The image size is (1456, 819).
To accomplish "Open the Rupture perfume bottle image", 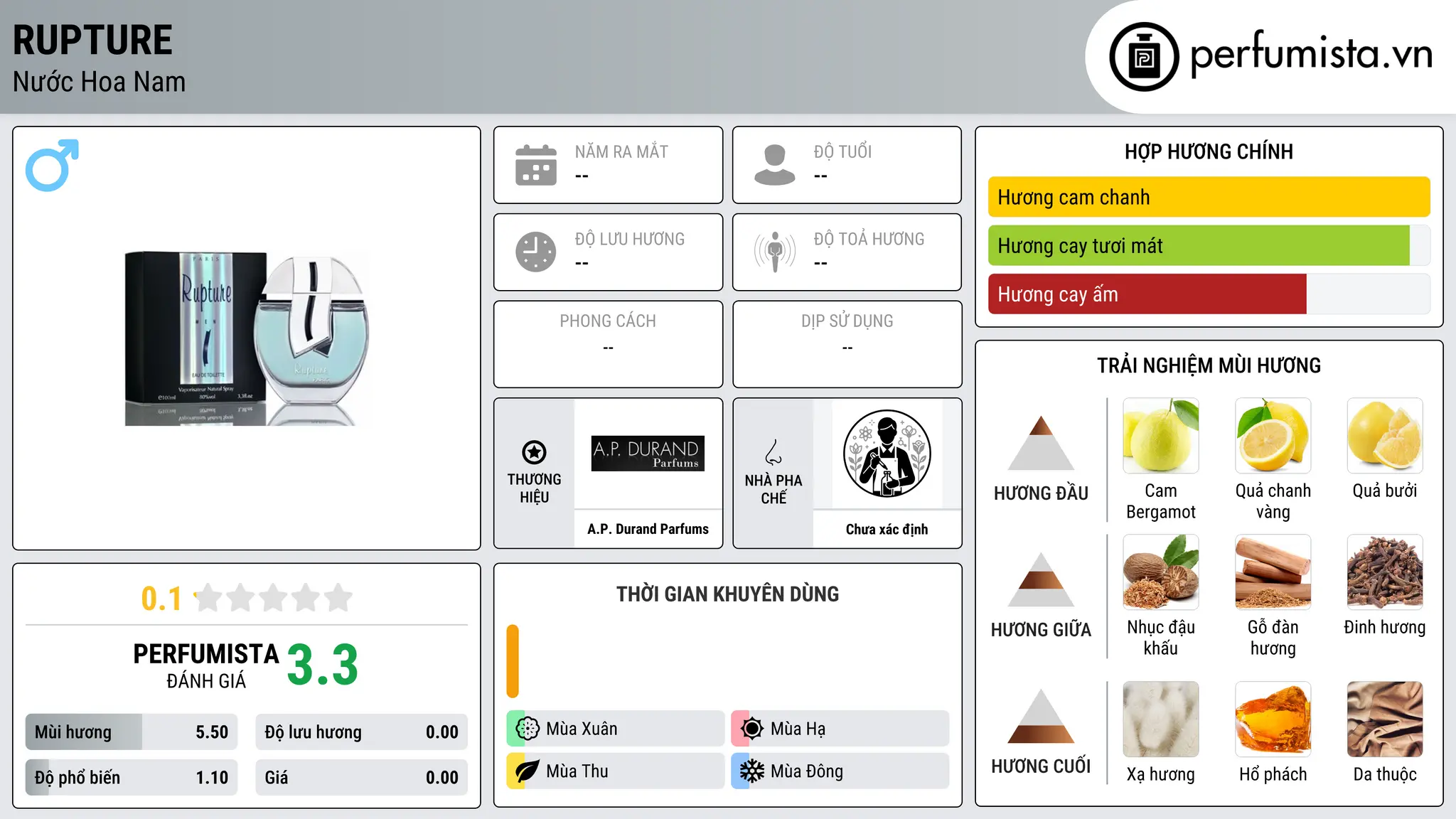I will 247,338.
